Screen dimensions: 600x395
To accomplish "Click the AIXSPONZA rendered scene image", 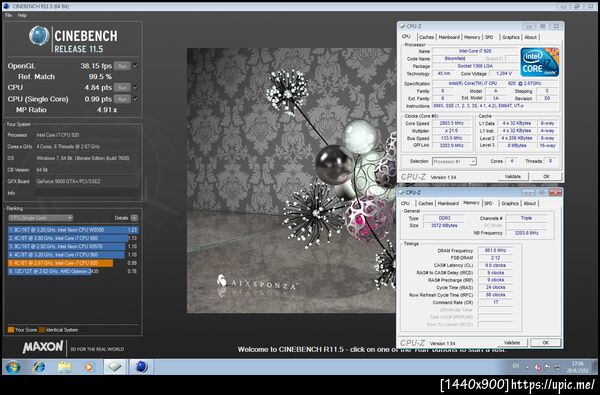I will click(x=292, y=180).
